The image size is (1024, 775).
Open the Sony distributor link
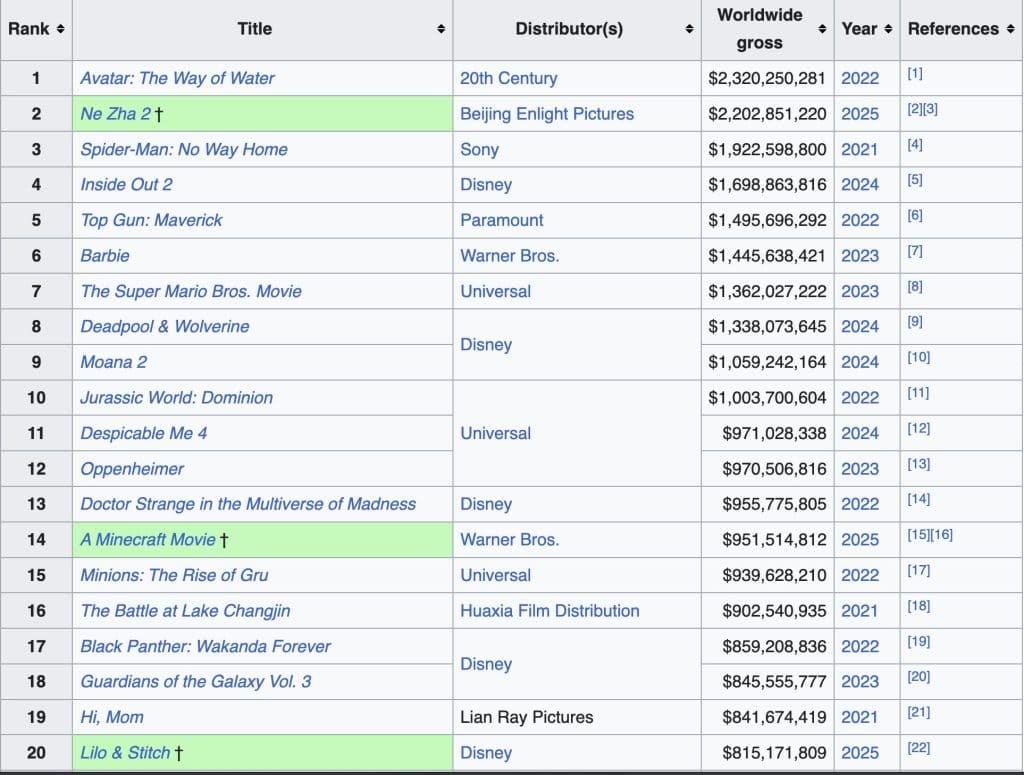(479, 150)
